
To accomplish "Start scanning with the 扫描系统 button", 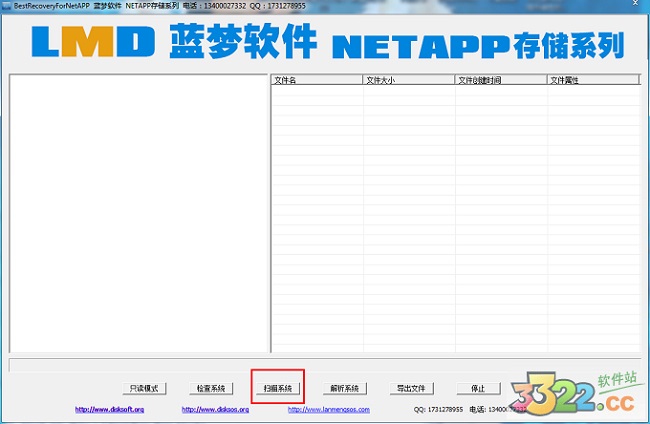I will click(x=278, y=388).
